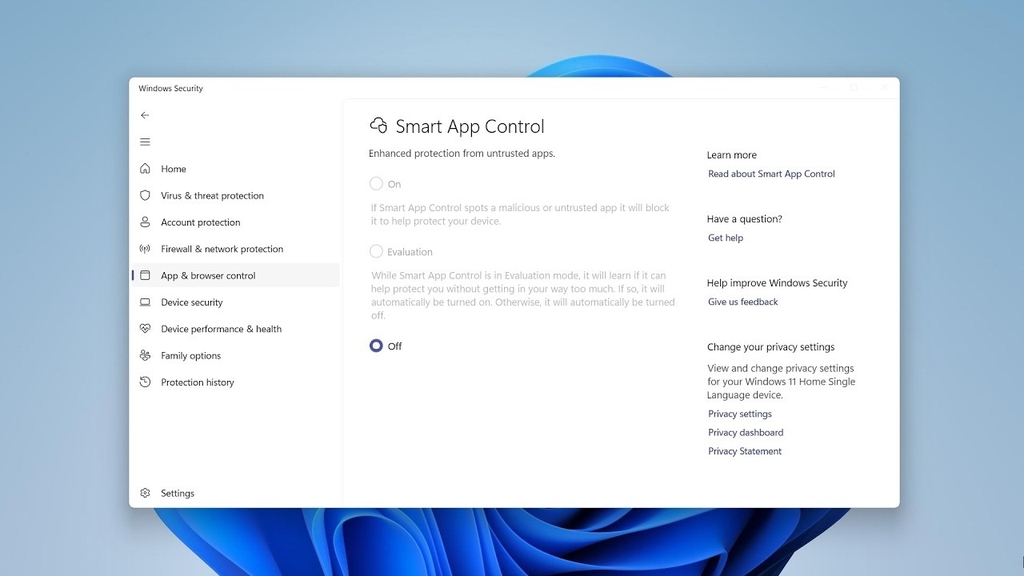Click the Home house icon
Viewport: 1024px width, 576px height.
[x=145, y=168]
